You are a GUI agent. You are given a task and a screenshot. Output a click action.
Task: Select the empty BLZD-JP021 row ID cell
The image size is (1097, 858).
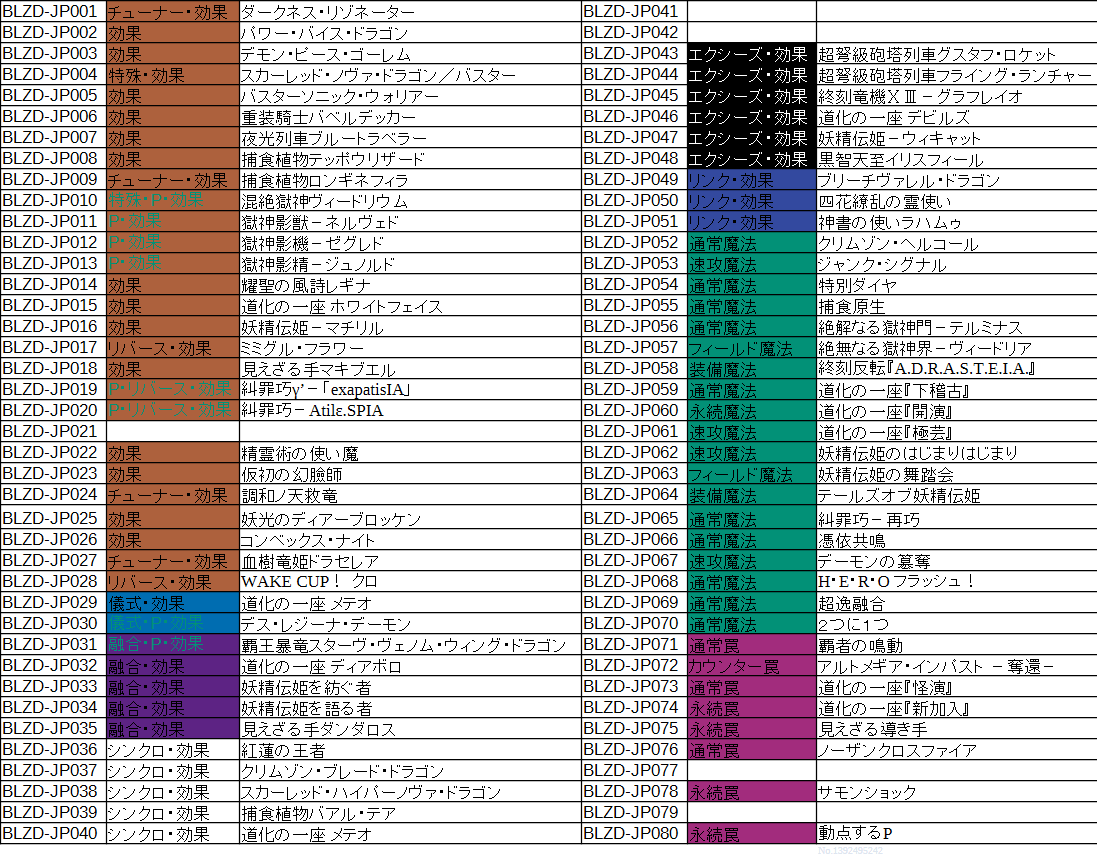[52, 431]
